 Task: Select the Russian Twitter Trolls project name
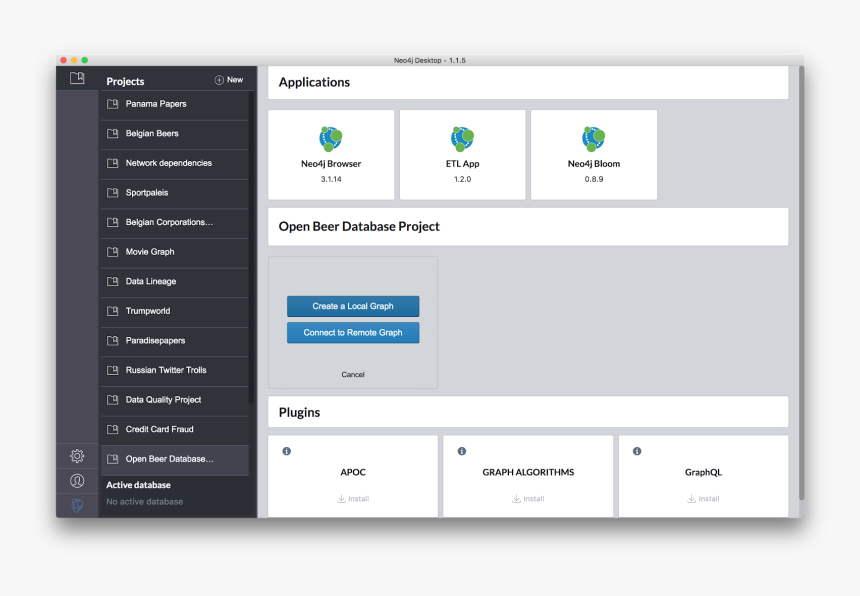pos(166,370)
